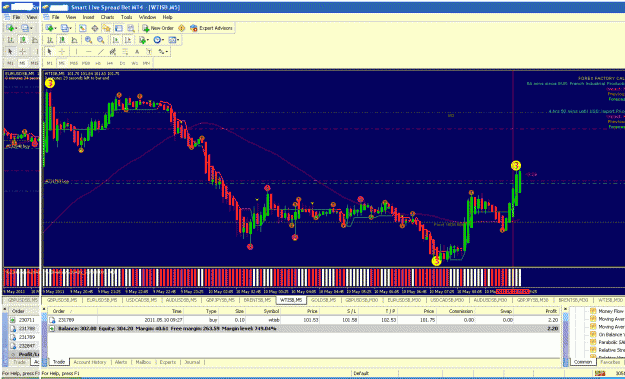Open the Insert menu
The width and height of the screenshot is (625, 379).
(88, 17)
